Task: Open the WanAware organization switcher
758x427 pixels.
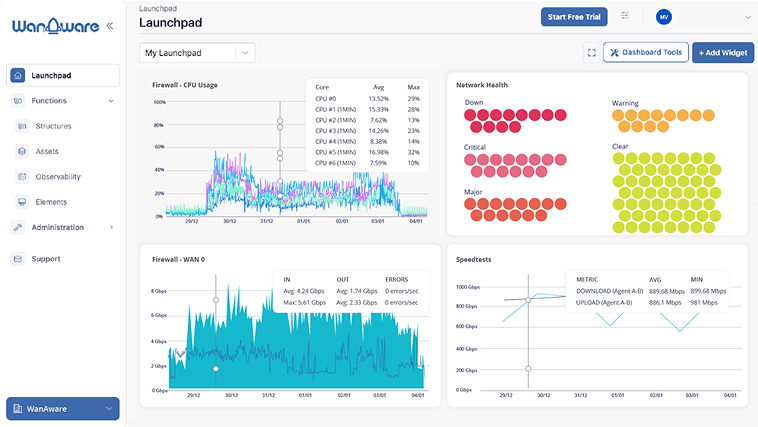Action: tap(63, 409)
